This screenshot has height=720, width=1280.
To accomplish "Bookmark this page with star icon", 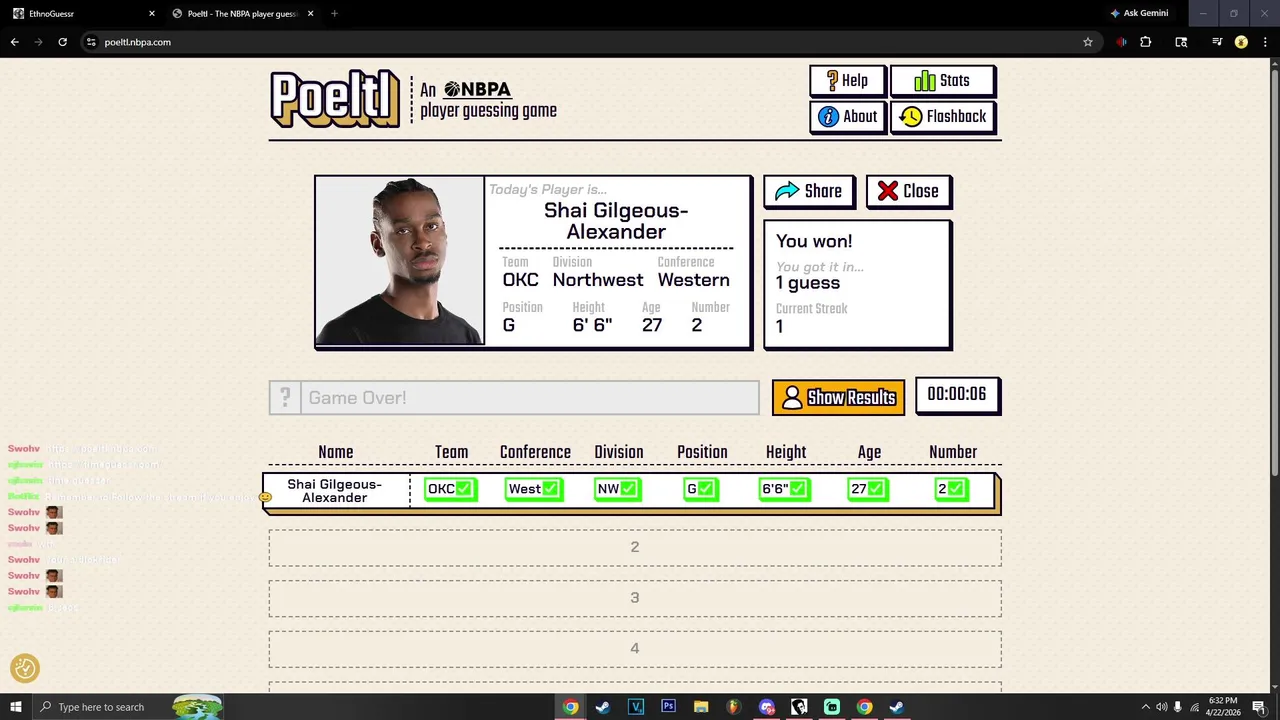I will pyautogui.click(x=1088, y=42).
